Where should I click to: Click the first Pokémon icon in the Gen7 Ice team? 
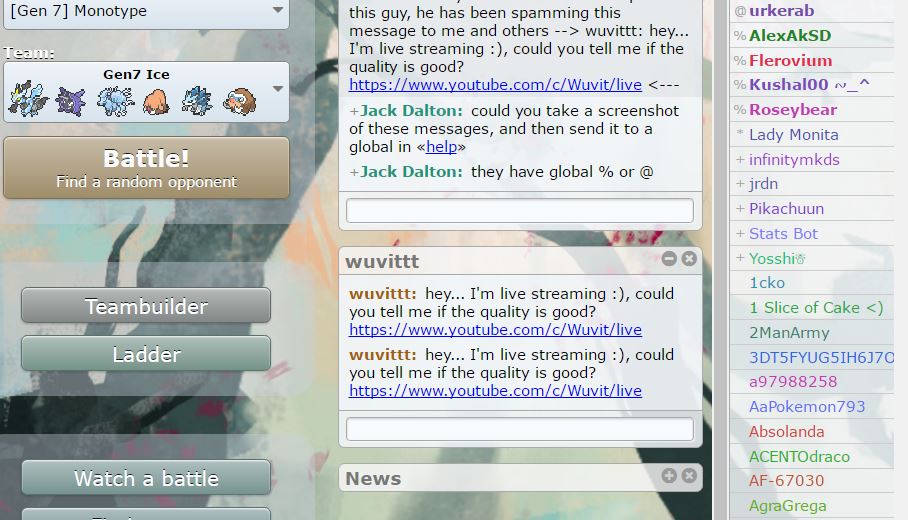[x=27, y=100]
